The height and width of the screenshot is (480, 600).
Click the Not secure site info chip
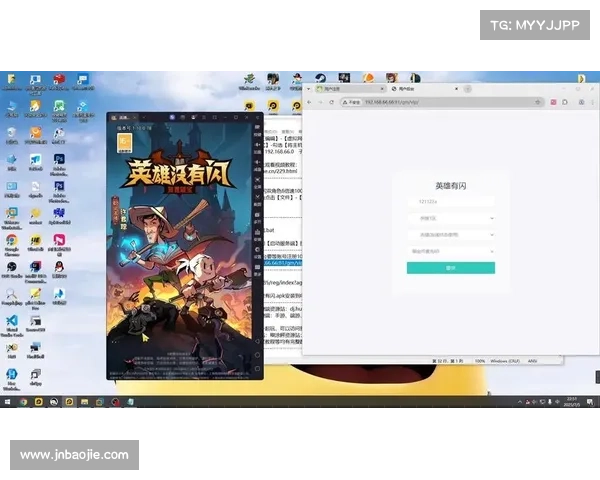pyautogui.click(x=352, y=102)
